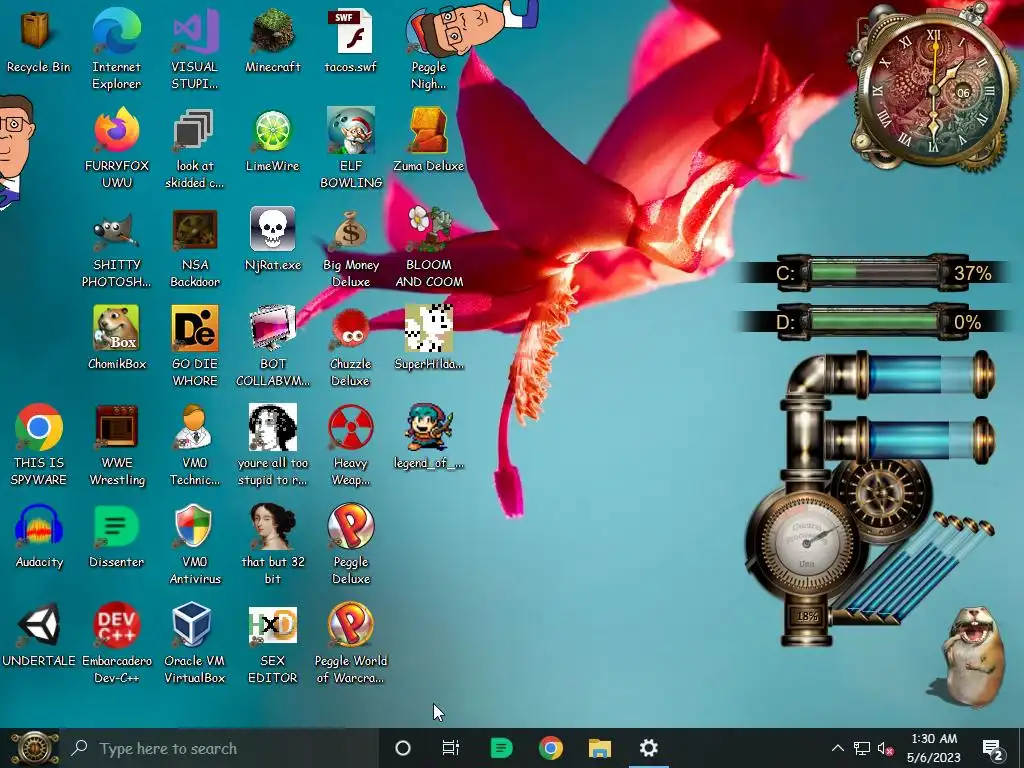Open the network icon in the tray
The image size is (1024, 768).
pyautogui.click(x=862, y=748)
